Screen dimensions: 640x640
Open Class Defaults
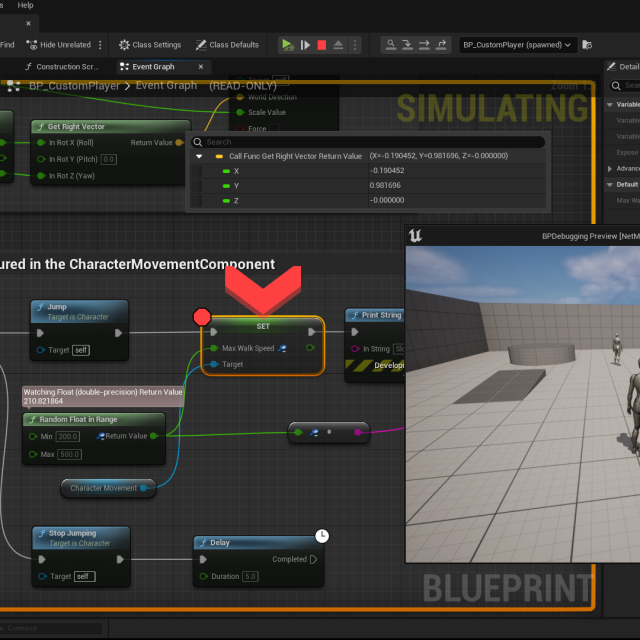(227, 45)
